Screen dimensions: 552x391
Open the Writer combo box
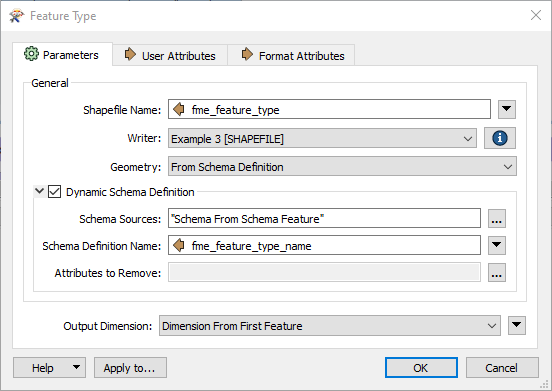click(322, 138)
